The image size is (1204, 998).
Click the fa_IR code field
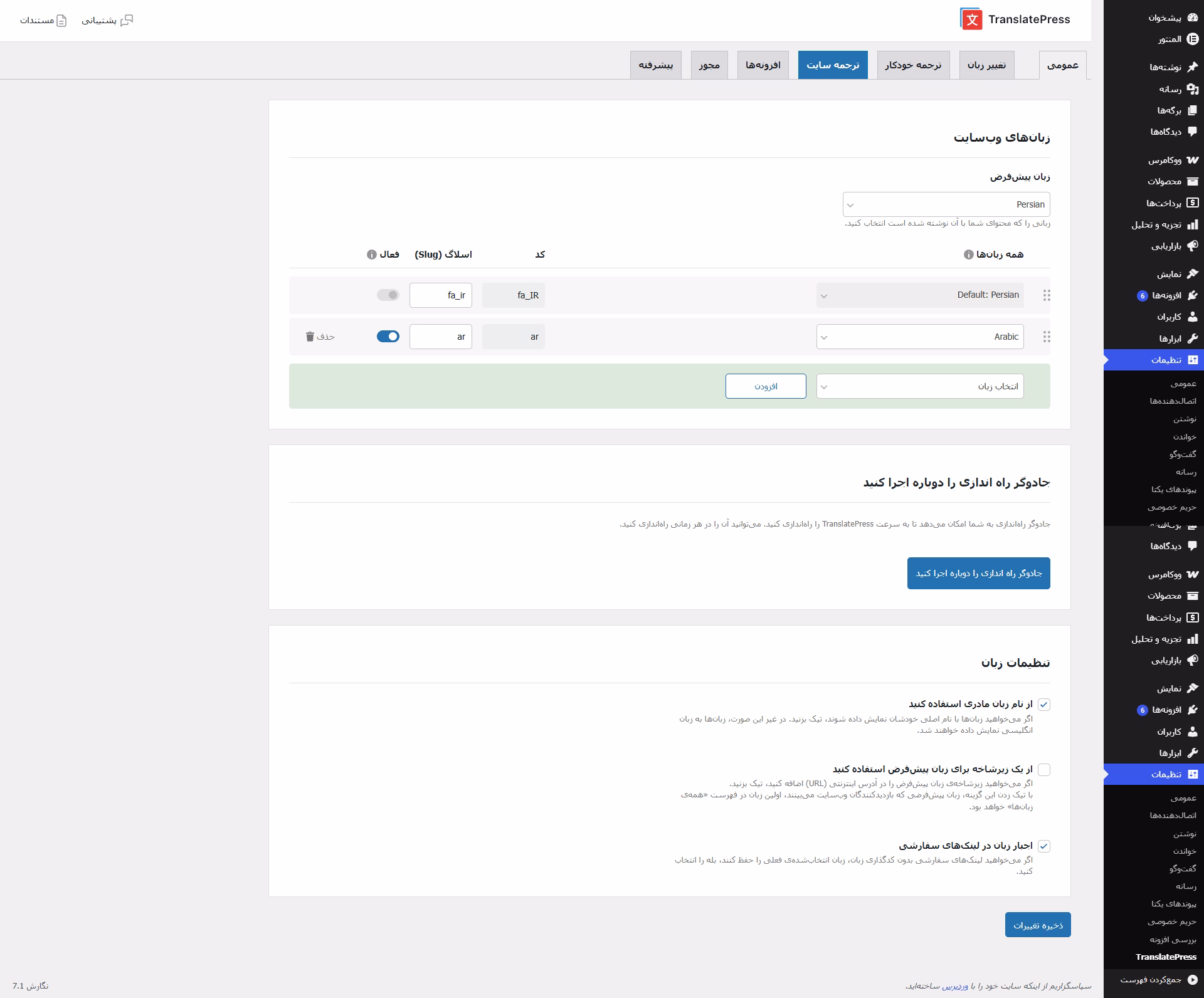pos(514,295)
